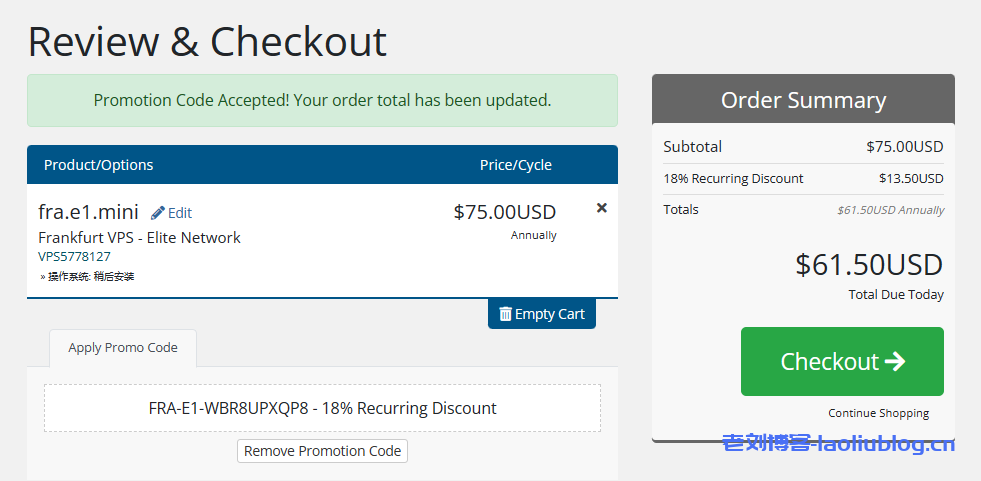The height and width of the screenshot is (481, 981).
Task: Click the Promotion Code Accepted message banner
Action: [x=322, y=100]
